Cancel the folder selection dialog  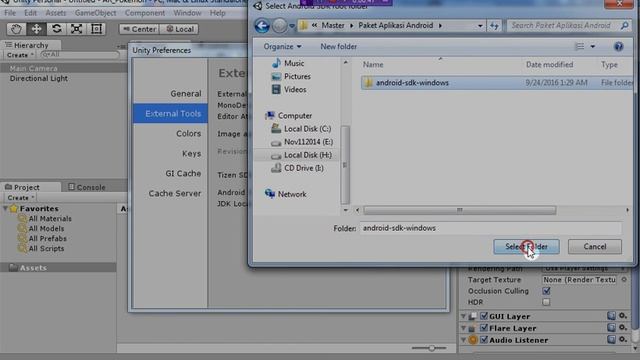pyautogui.click(x=595, y=247)
